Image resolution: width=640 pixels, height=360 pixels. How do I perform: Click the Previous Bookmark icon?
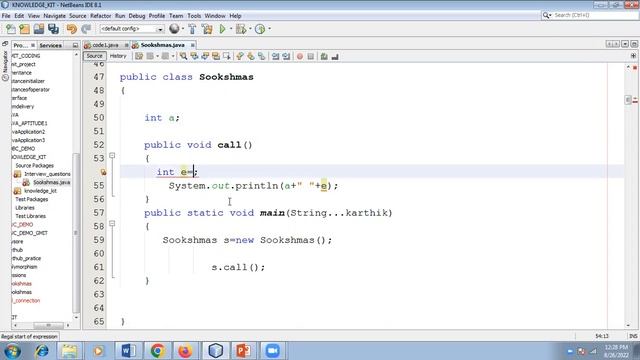pos(240,56)
